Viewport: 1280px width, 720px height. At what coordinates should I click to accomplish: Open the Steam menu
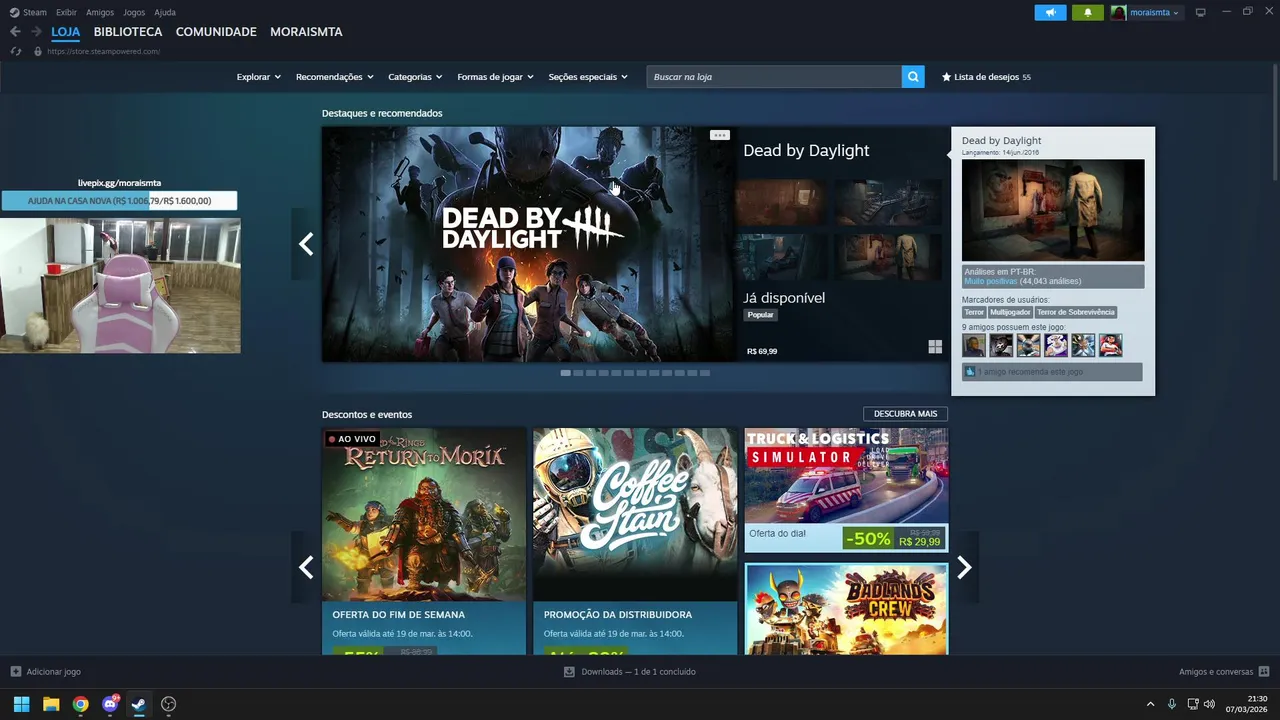[x=28, y=12]
